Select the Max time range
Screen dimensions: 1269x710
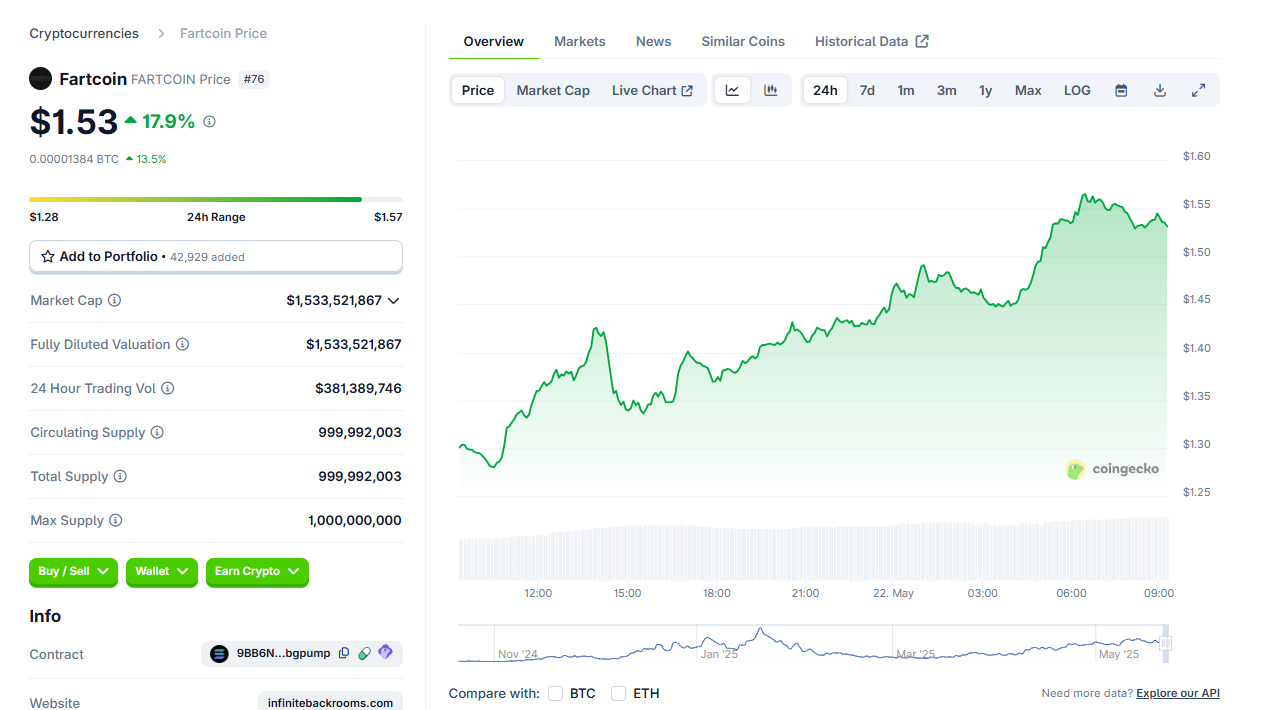click(x=1028, y=90)
